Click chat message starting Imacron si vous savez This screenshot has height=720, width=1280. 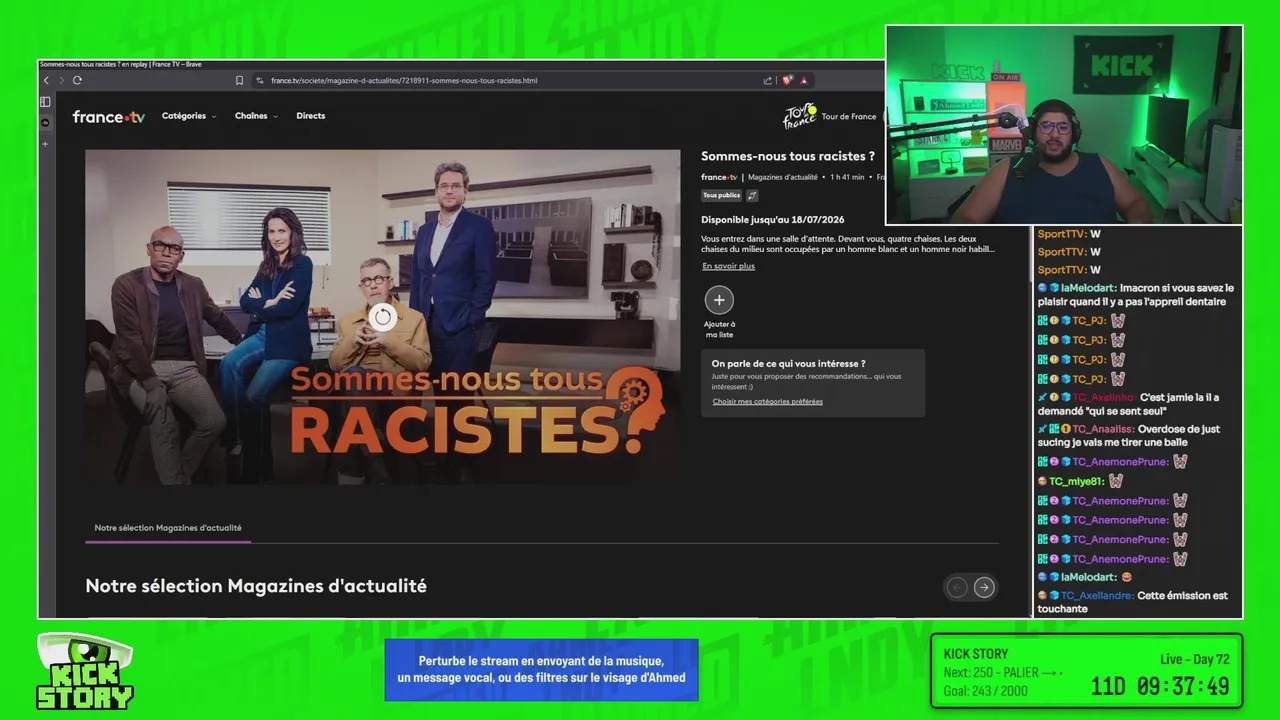point(1136,295)
